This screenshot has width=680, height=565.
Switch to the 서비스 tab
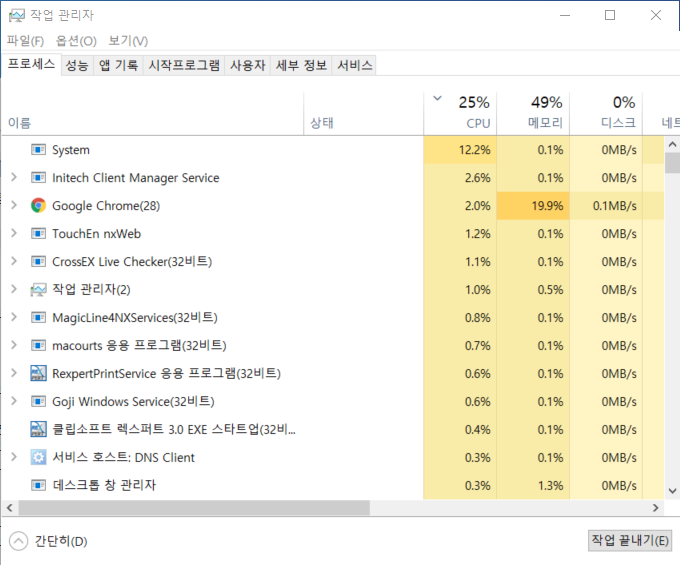tap(354, 65)
